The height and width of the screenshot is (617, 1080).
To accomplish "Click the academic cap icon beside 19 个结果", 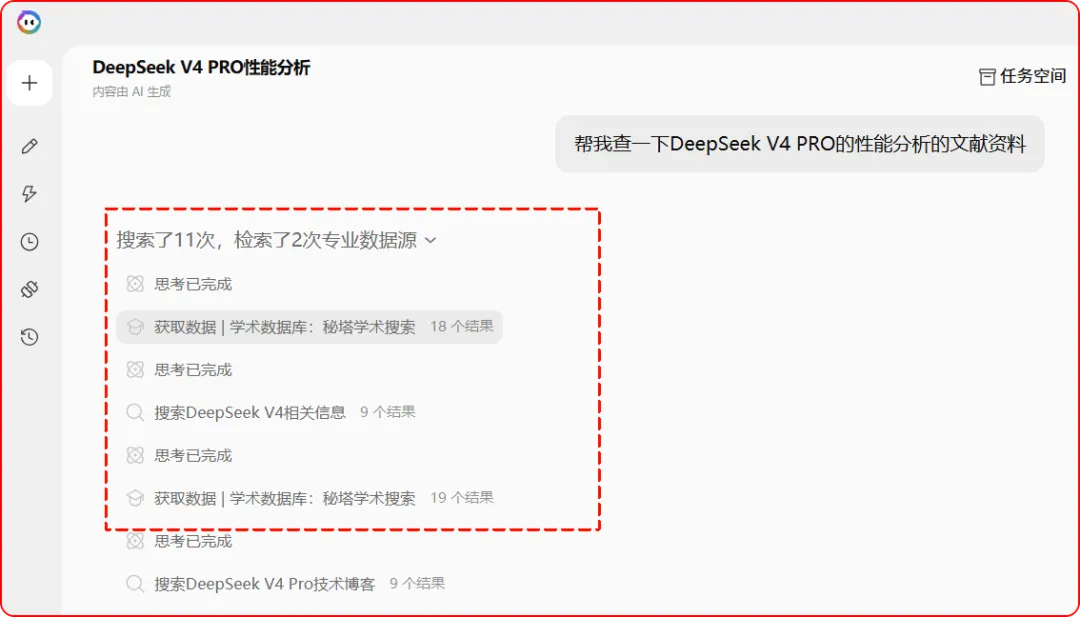I will [135, 498].
